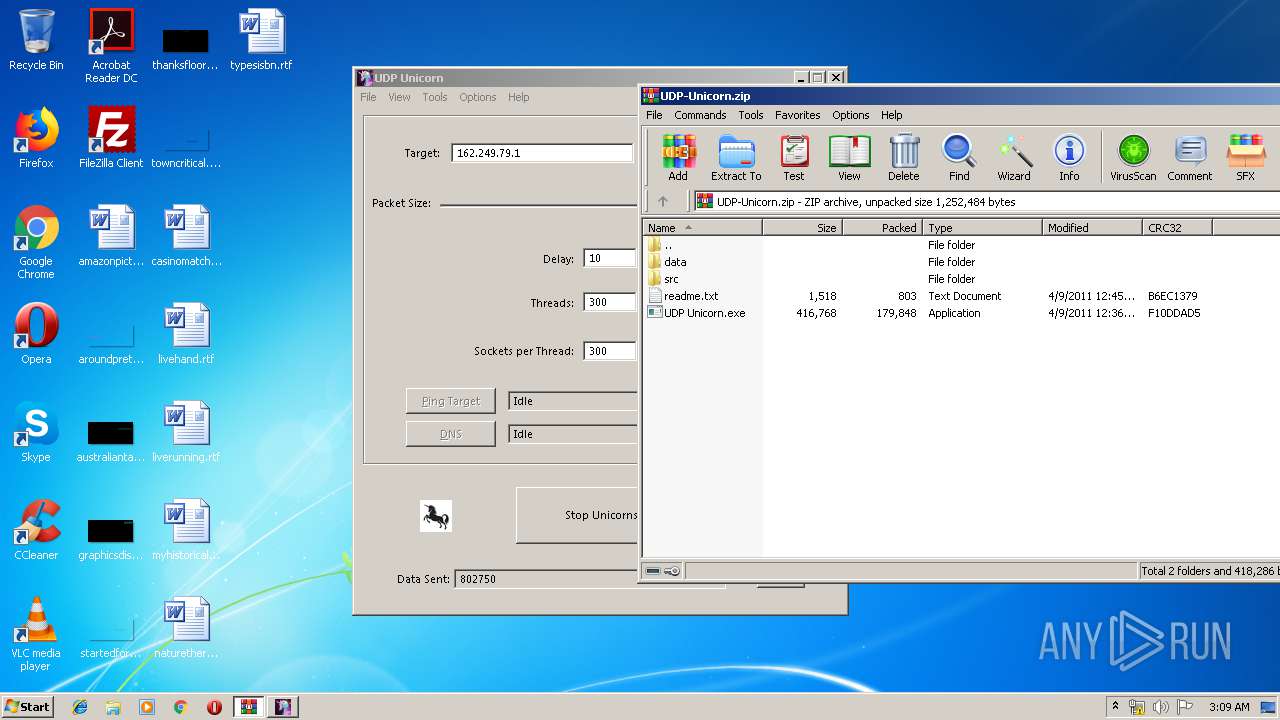Sort by the CRC32 column header
This screenshot has width=1280, height=720.
click(1177, 228)
